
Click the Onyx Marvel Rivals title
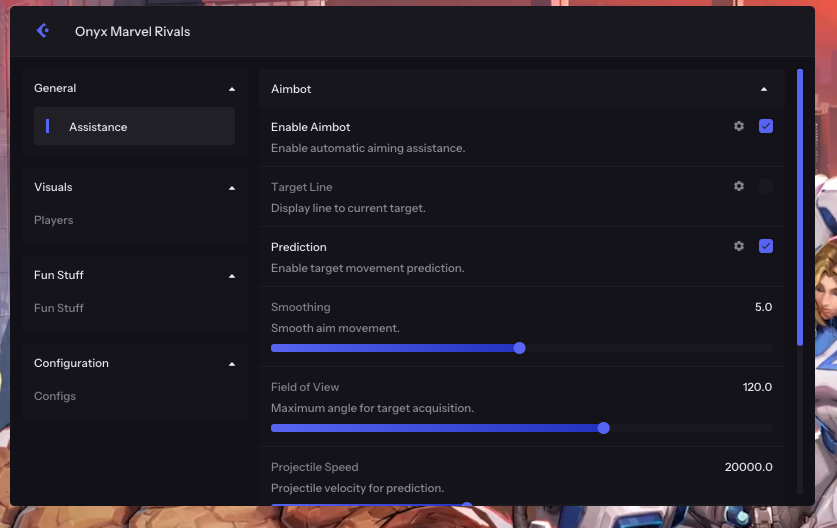132,31
